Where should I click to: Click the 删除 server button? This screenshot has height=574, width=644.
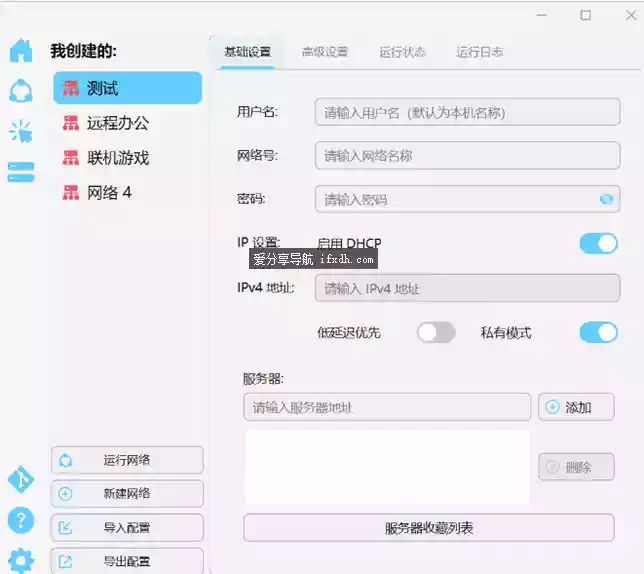click(576, 467)
